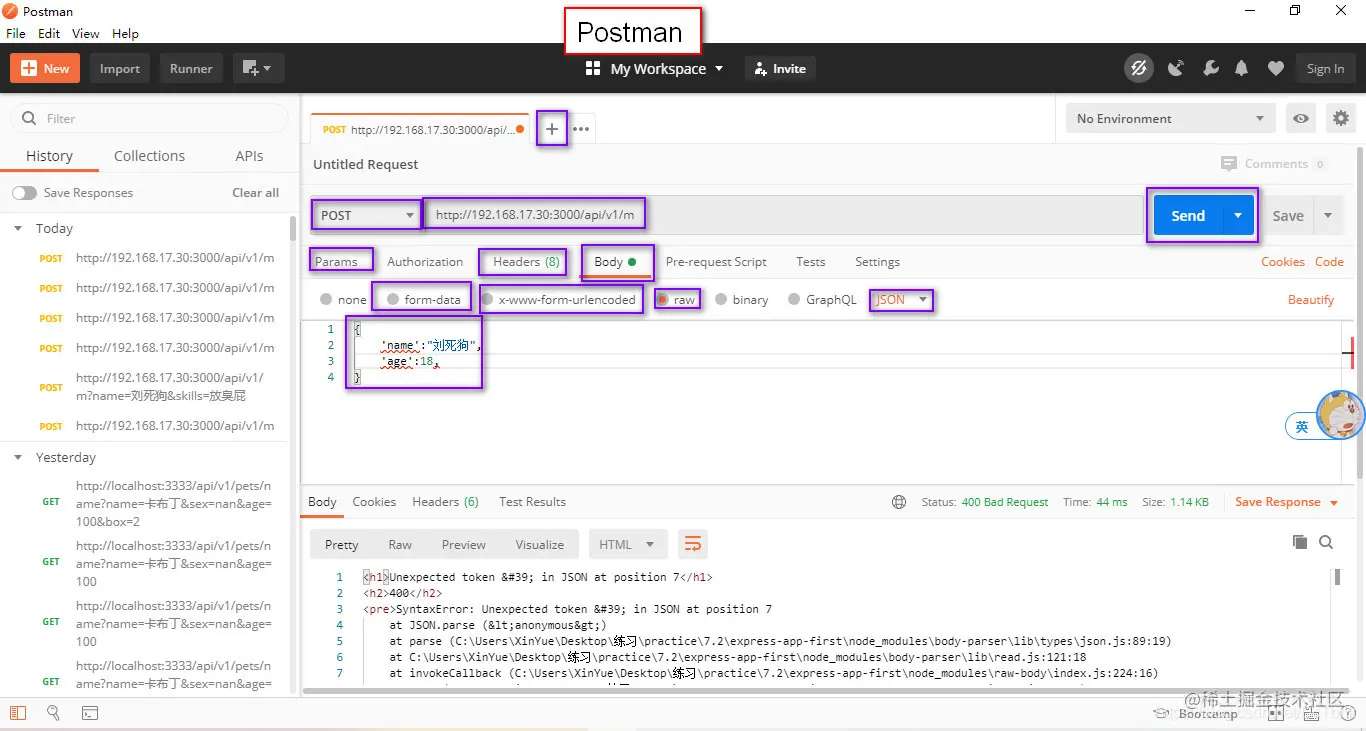Show the Preview response view
1366x731 pixels.
464,545
